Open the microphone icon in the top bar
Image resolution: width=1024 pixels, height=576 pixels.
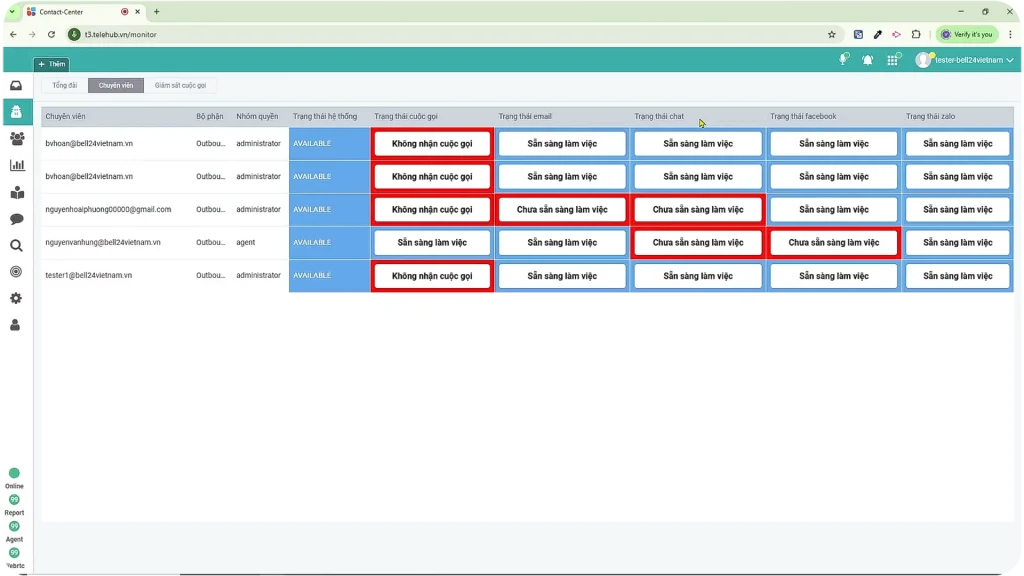[844, 60]
